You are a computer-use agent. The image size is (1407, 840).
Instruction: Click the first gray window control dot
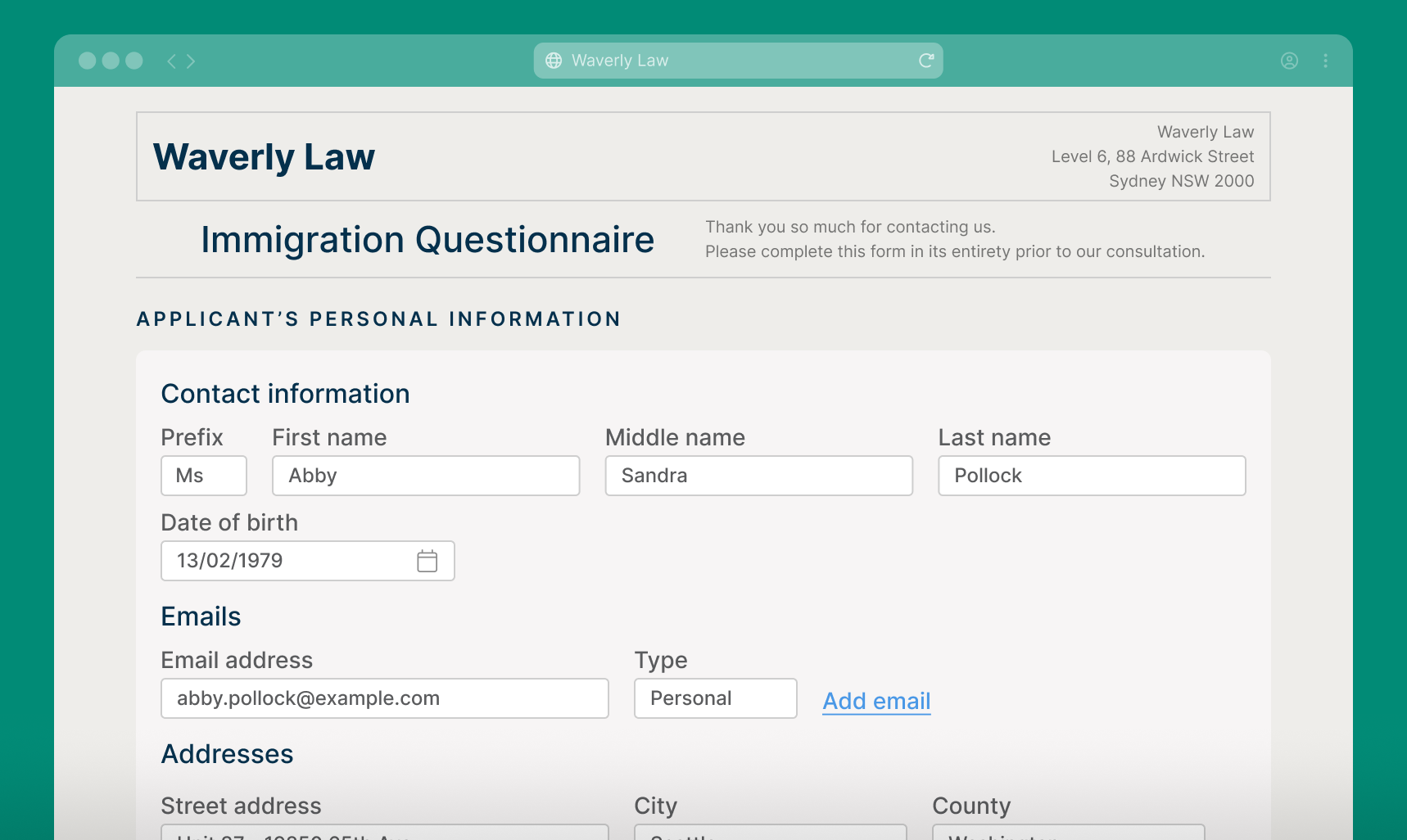click(87, 61)
